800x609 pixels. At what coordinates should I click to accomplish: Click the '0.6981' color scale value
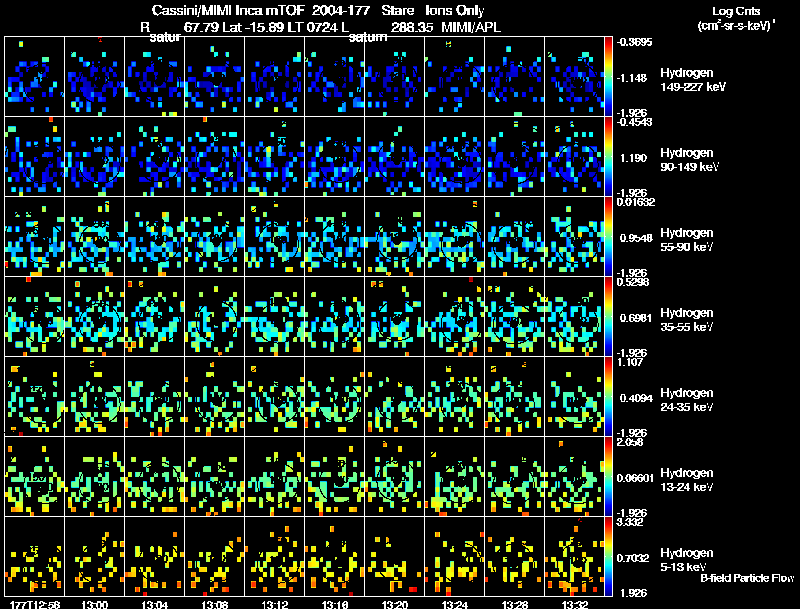636,318
